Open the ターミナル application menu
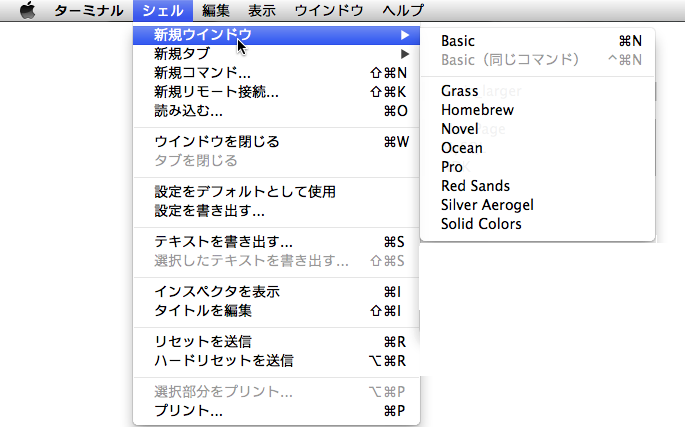Screen dimensions: 685x427 tap(89, 10)
